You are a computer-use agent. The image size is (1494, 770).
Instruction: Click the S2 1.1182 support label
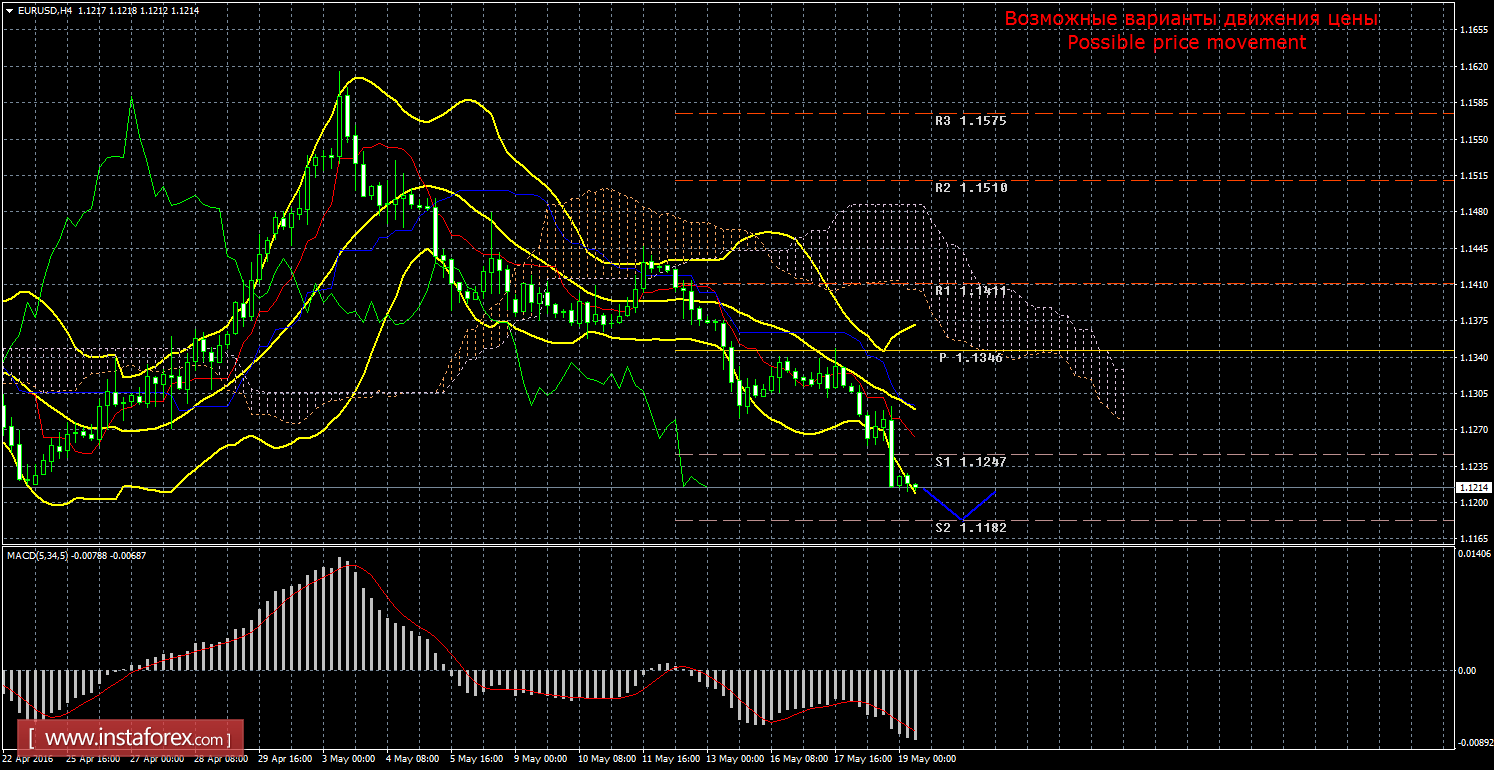click(x=971, y=527)
